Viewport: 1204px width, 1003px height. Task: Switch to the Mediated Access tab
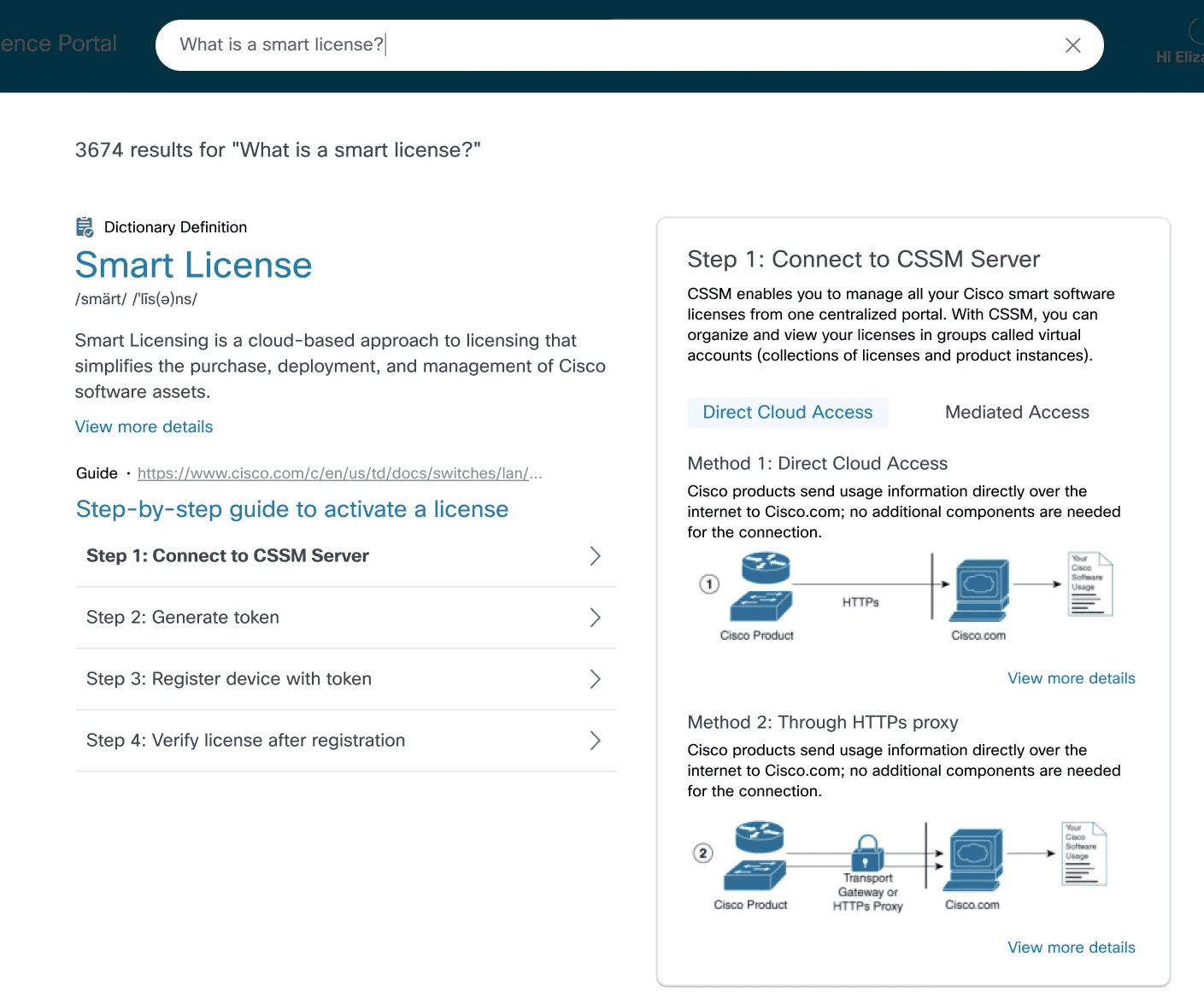coord(1017,413)
